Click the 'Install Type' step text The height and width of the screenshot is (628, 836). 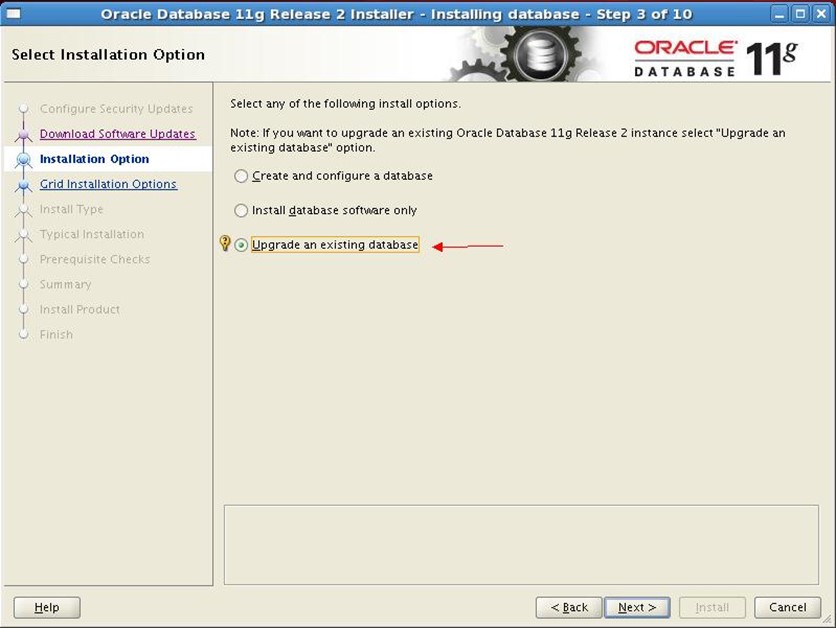[71, 209]
